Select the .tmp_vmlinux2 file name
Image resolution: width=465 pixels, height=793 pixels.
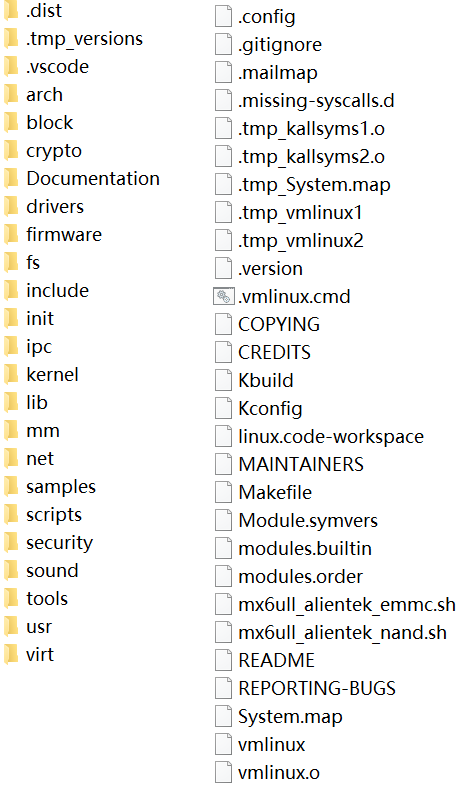point(301,241)
